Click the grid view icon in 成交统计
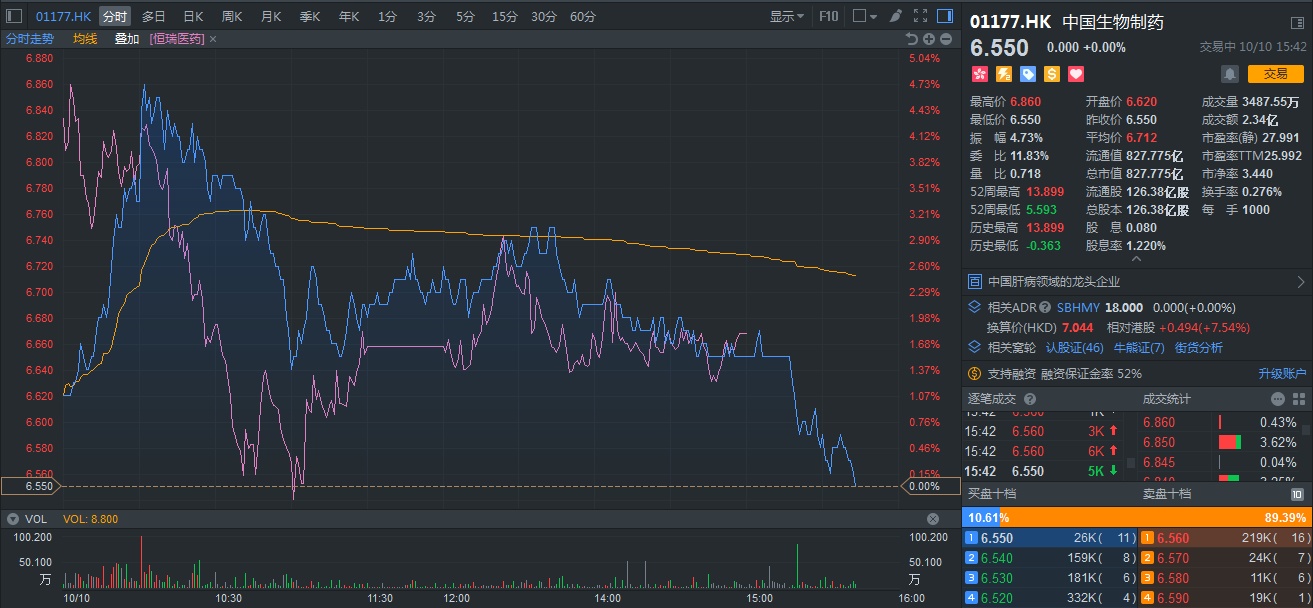1313x608 pixels. 1297,399
